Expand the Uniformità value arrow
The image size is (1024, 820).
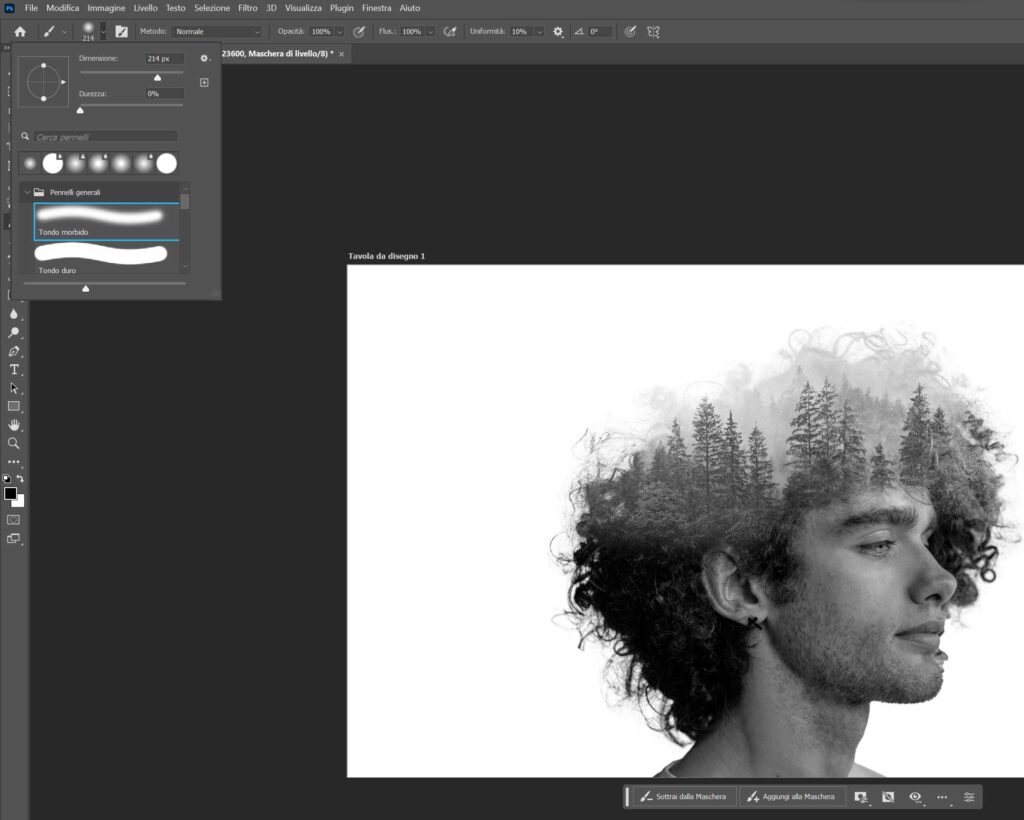pos(539,31)
